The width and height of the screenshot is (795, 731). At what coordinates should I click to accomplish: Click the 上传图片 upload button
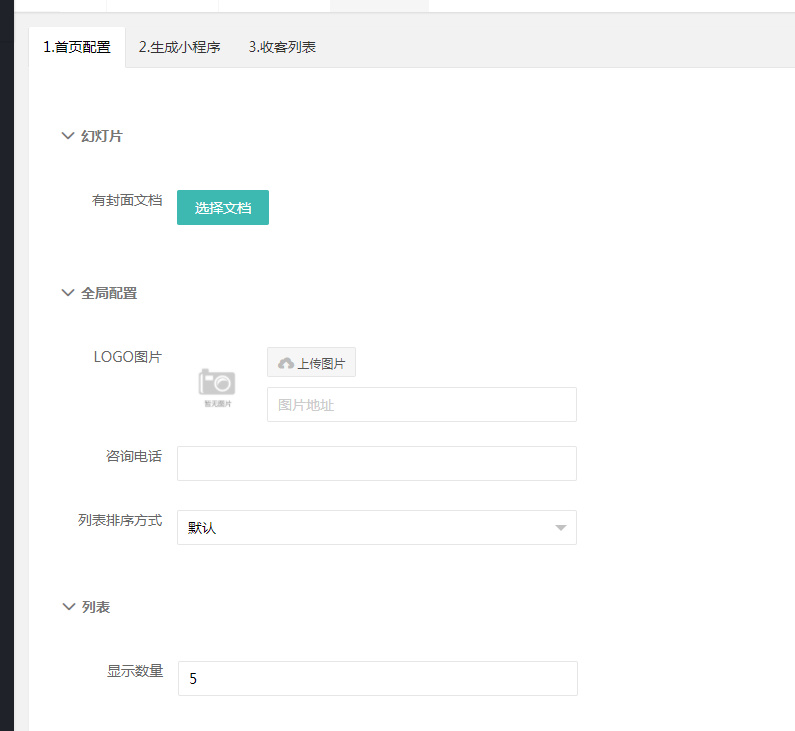(311, 362)
